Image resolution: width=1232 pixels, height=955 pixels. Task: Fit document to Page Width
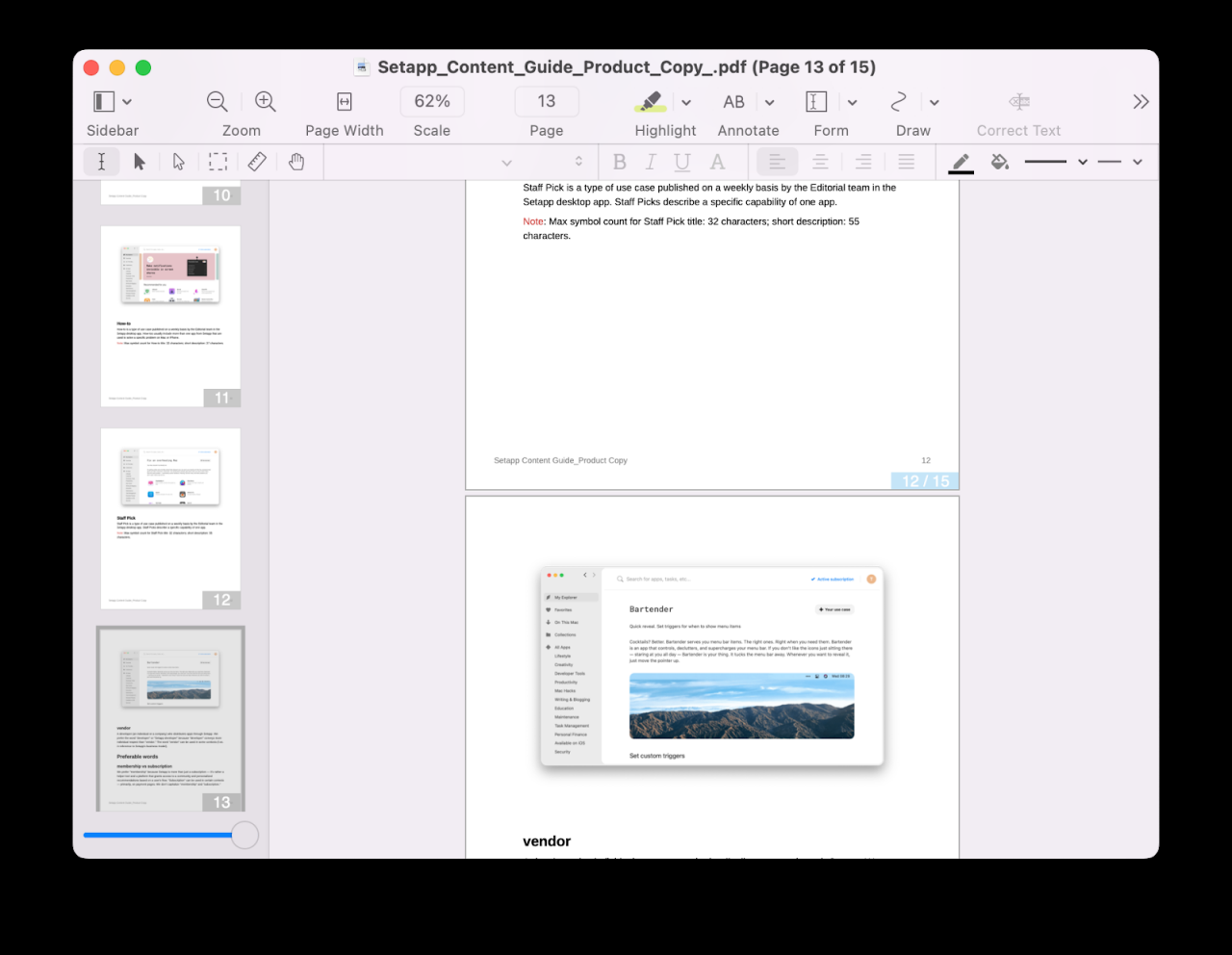click(345, 101)
